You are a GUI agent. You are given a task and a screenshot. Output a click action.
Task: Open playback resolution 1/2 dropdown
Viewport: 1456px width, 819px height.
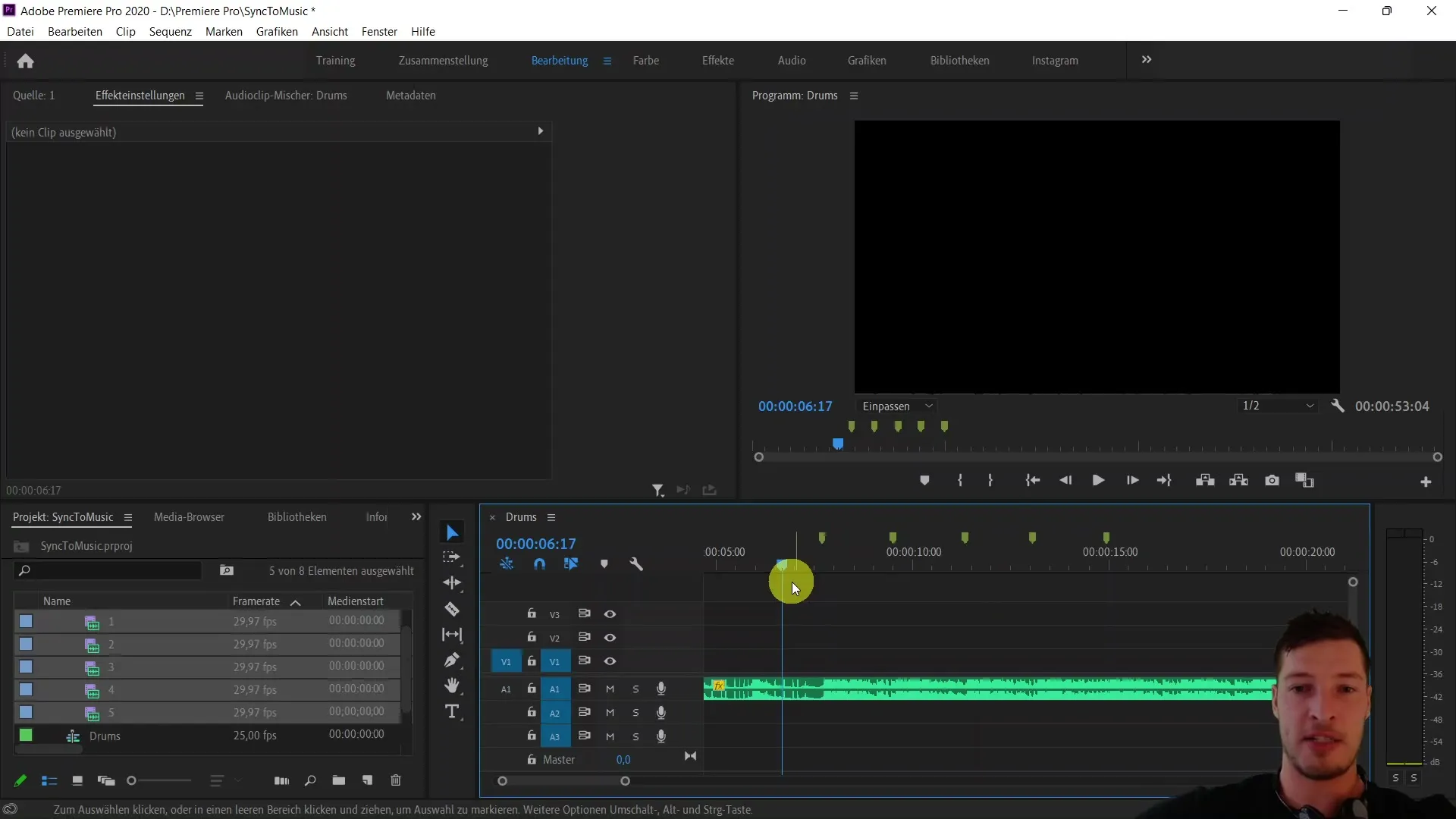point(1278,406)
